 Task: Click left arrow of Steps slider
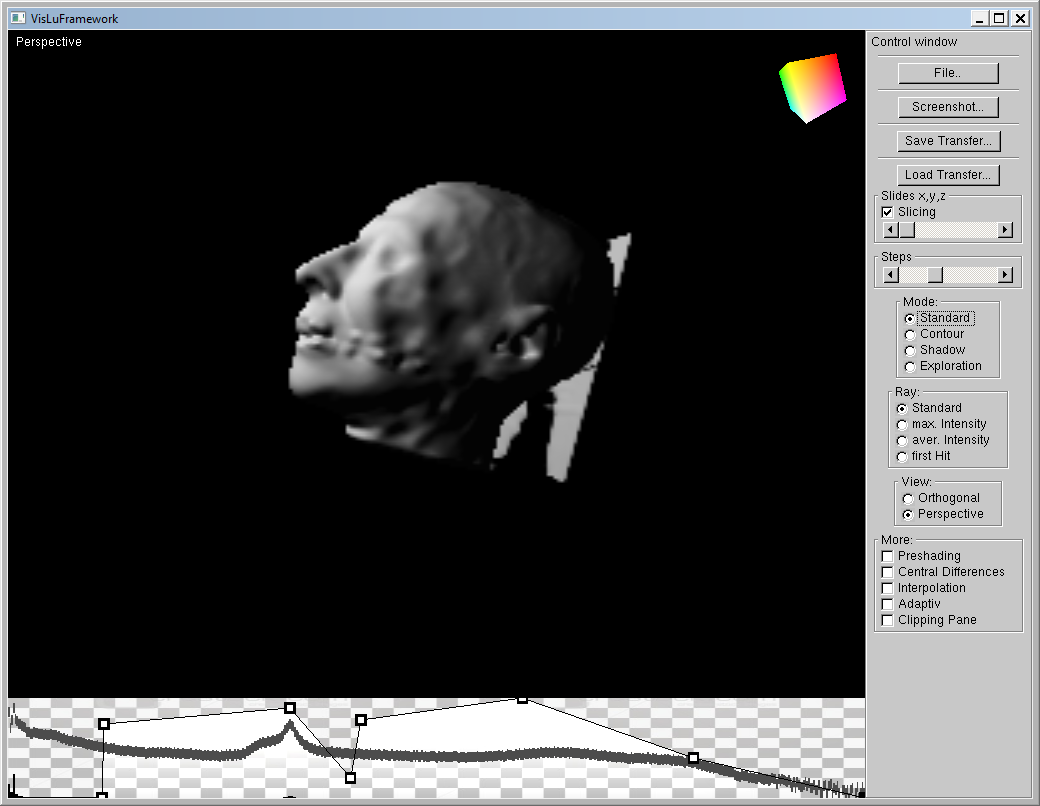pos(890,275)
